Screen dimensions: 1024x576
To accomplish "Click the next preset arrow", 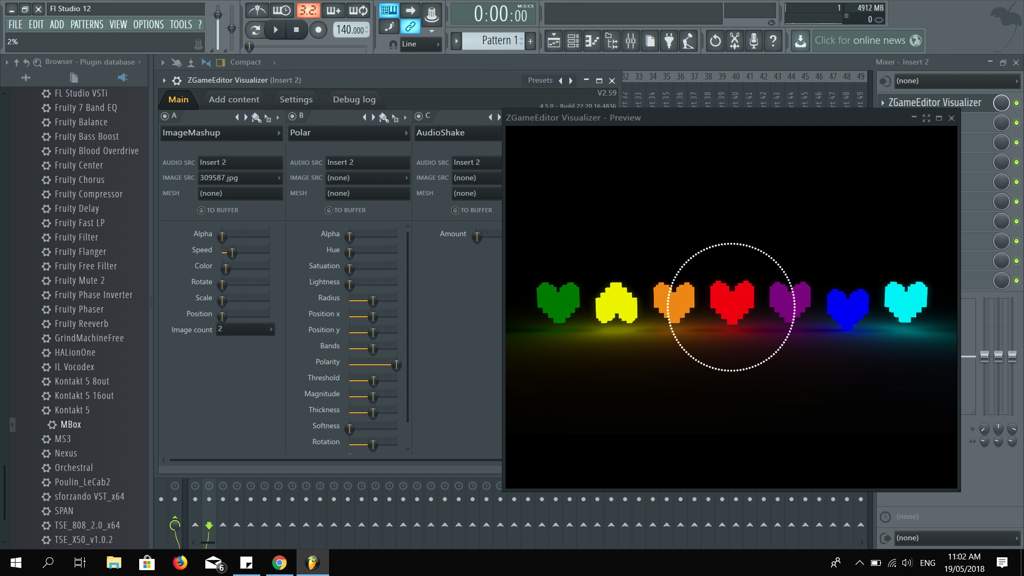I will pyautogui.click(x=571, y=80).
